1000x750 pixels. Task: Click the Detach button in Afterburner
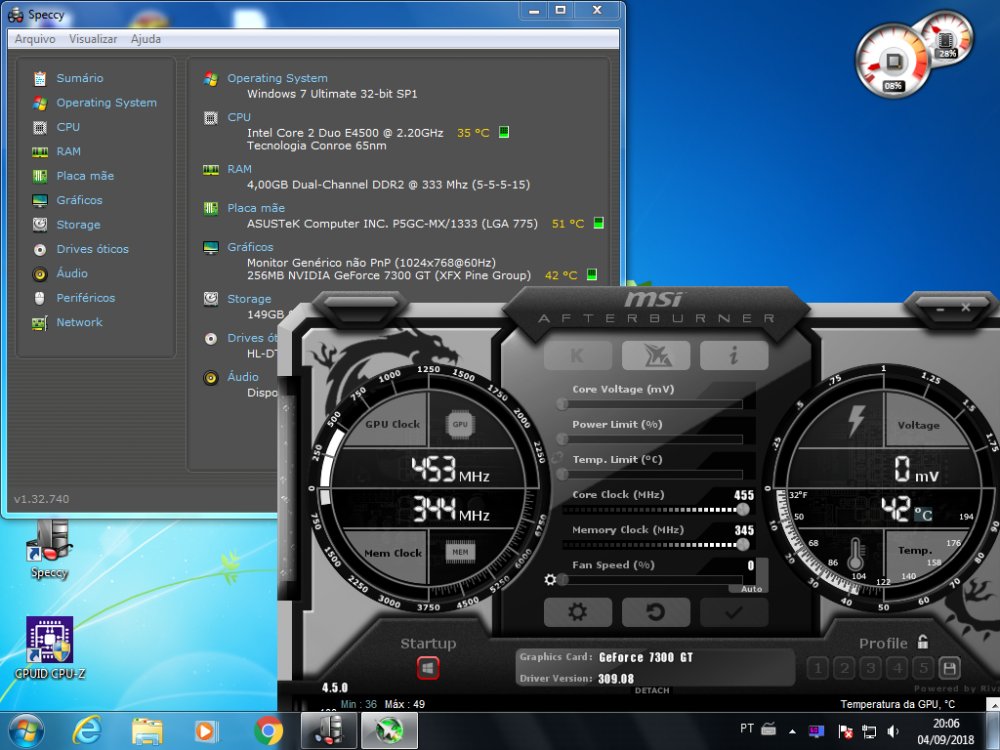[x=652, y=691]
